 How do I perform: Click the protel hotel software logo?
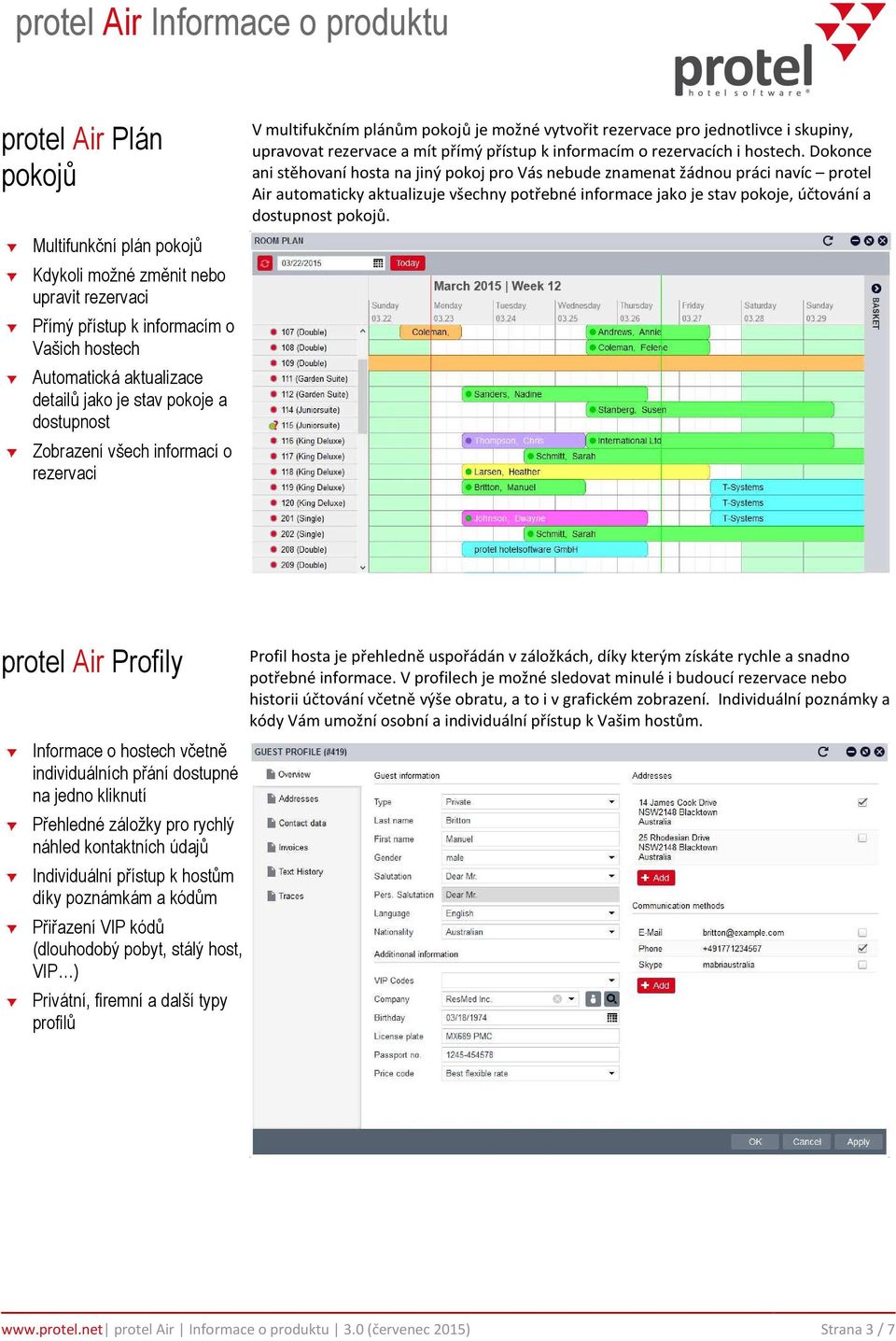779,51
